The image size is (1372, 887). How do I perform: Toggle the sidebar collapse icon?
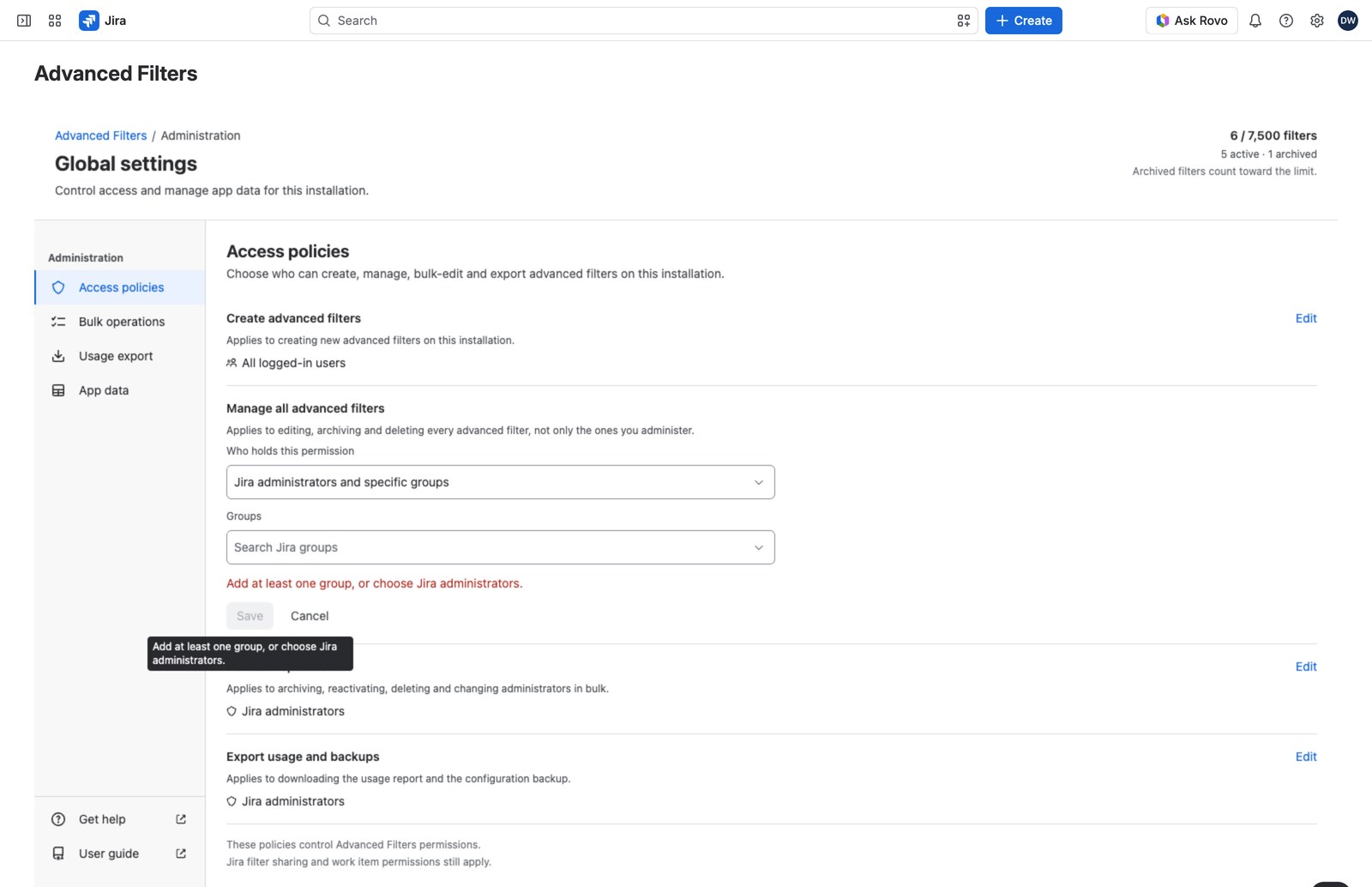(x=24, y=21)
